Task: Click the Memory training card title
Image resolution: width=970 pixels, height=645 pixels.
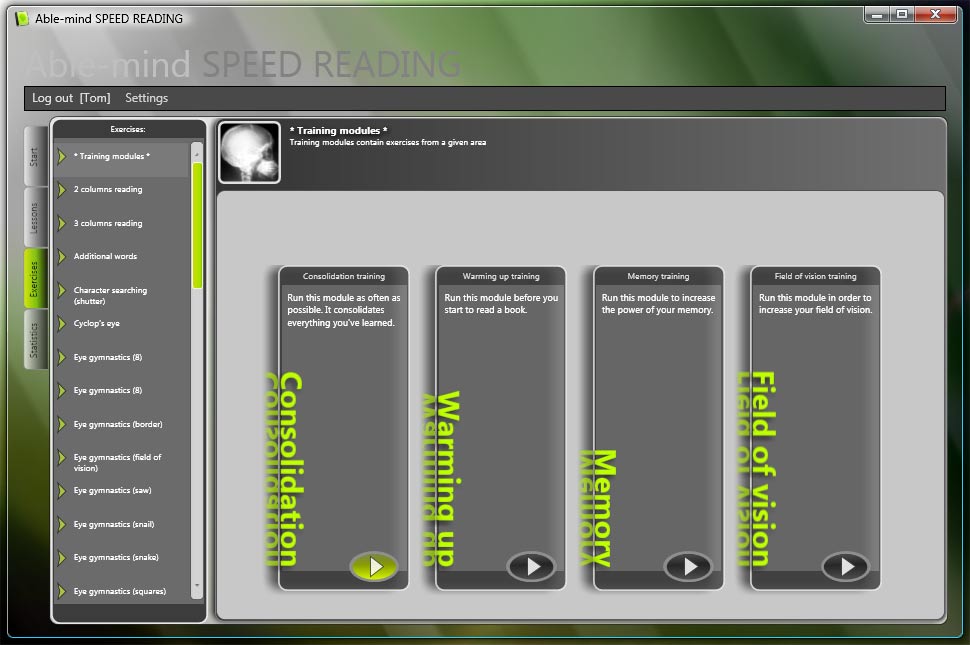Action: [658, 276]
